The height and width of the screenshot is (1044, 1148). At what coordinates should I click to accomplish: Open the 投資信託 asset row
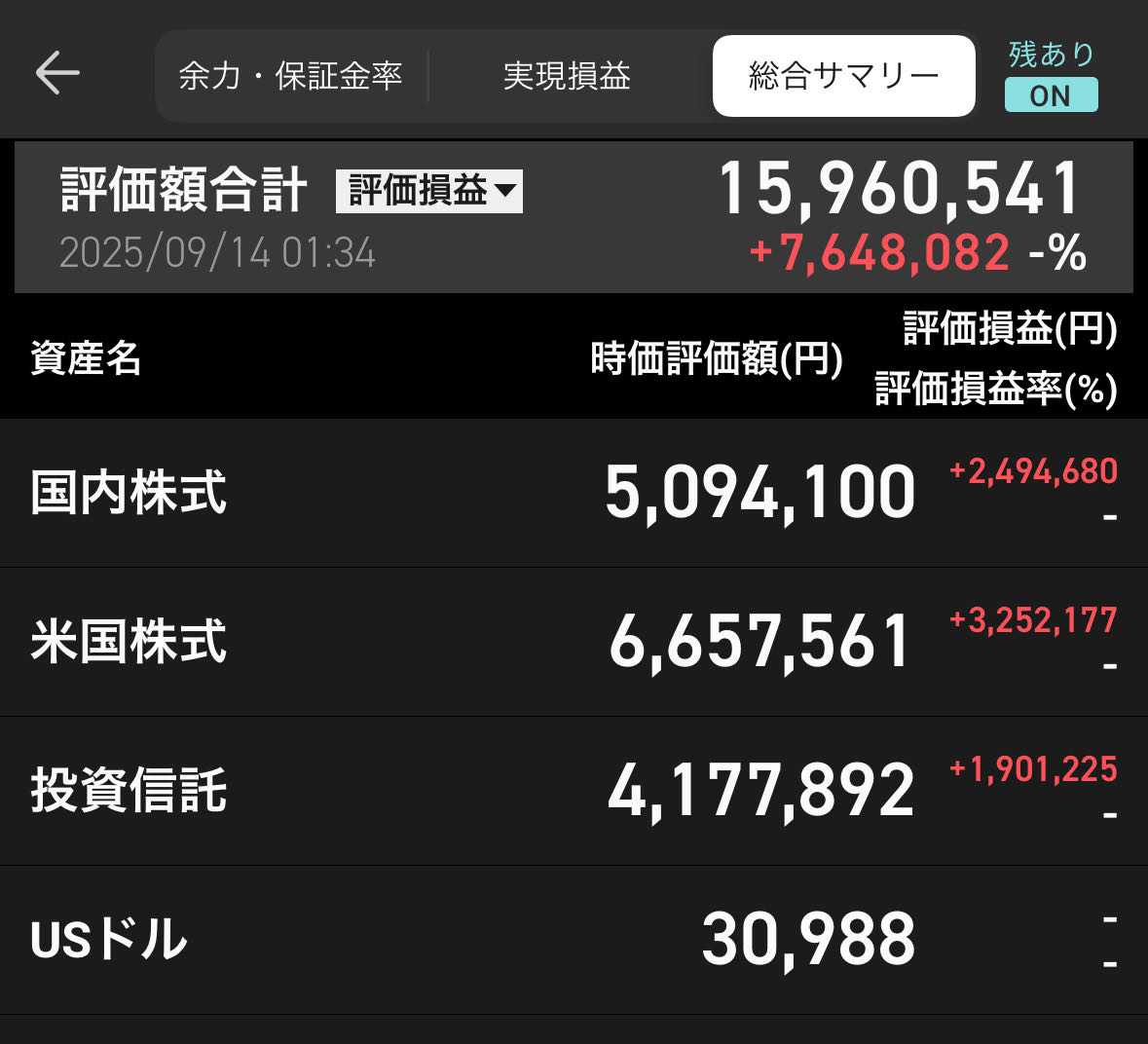click(x=574, y=792)
